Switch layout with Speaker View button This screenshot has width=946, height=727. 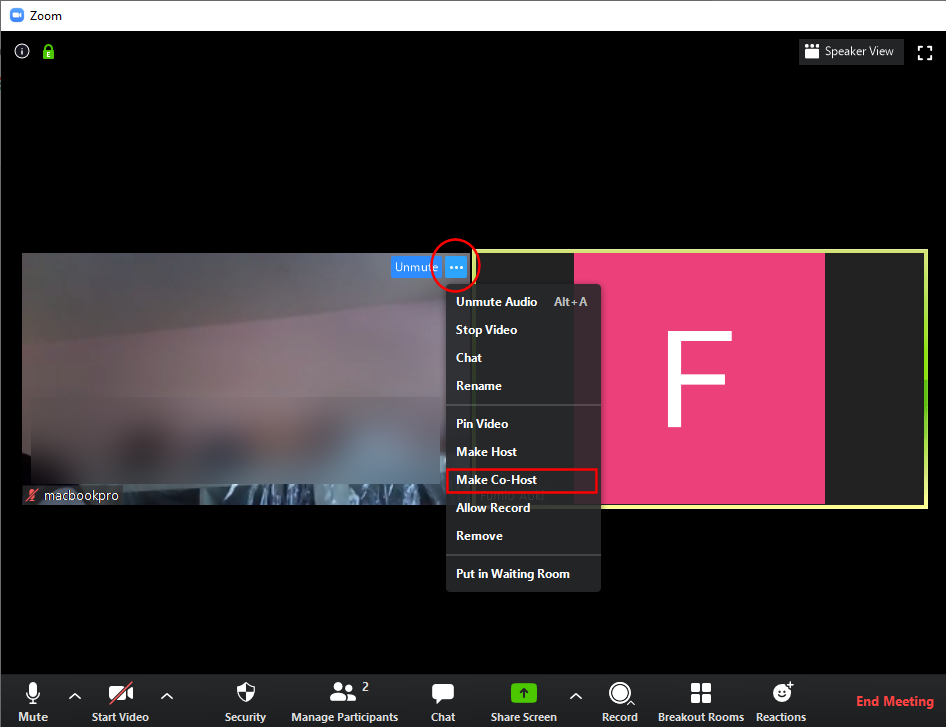(x=851, y=52)
